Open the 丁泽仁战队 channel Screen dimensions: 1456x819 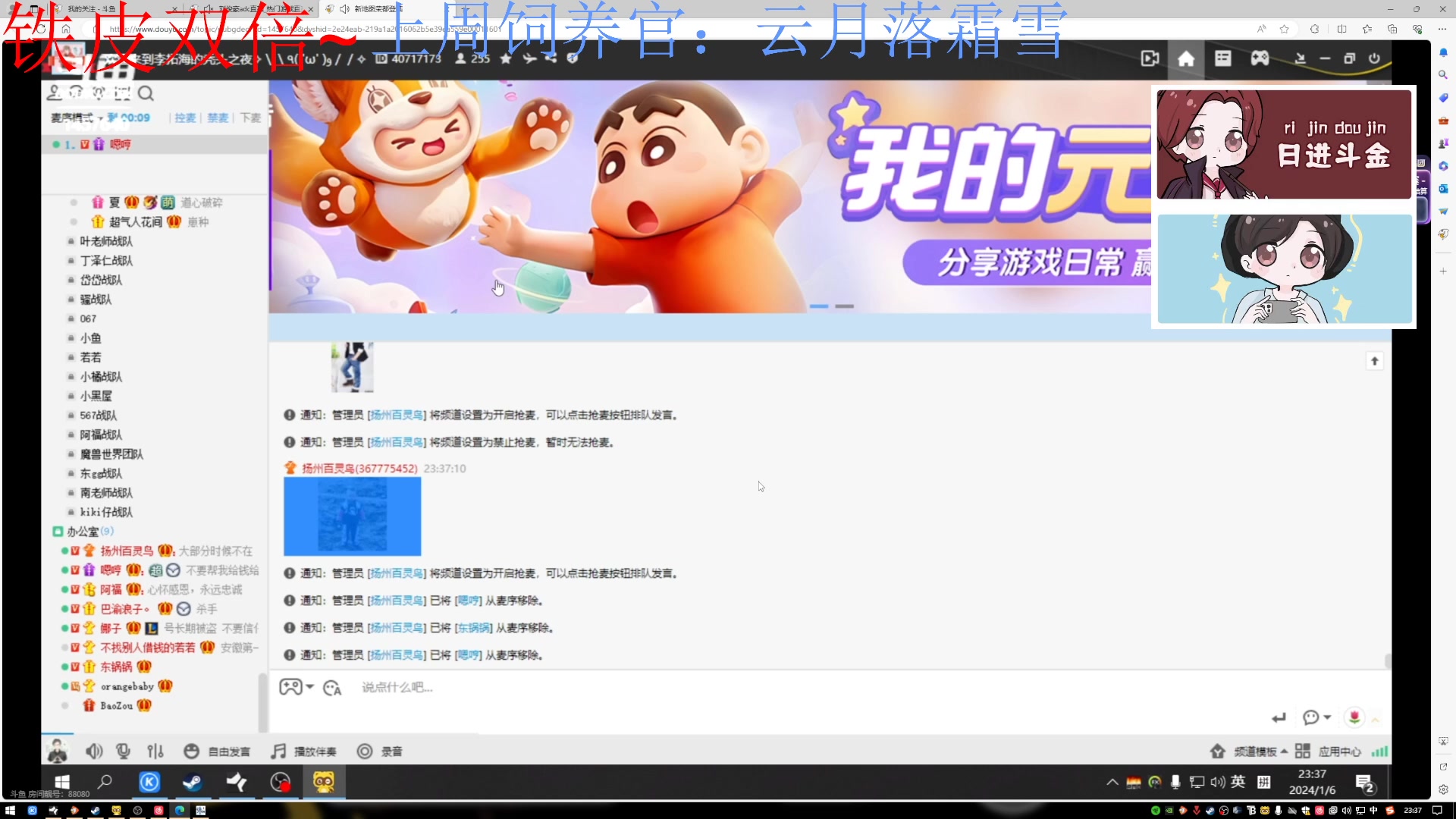click(106, 260)
